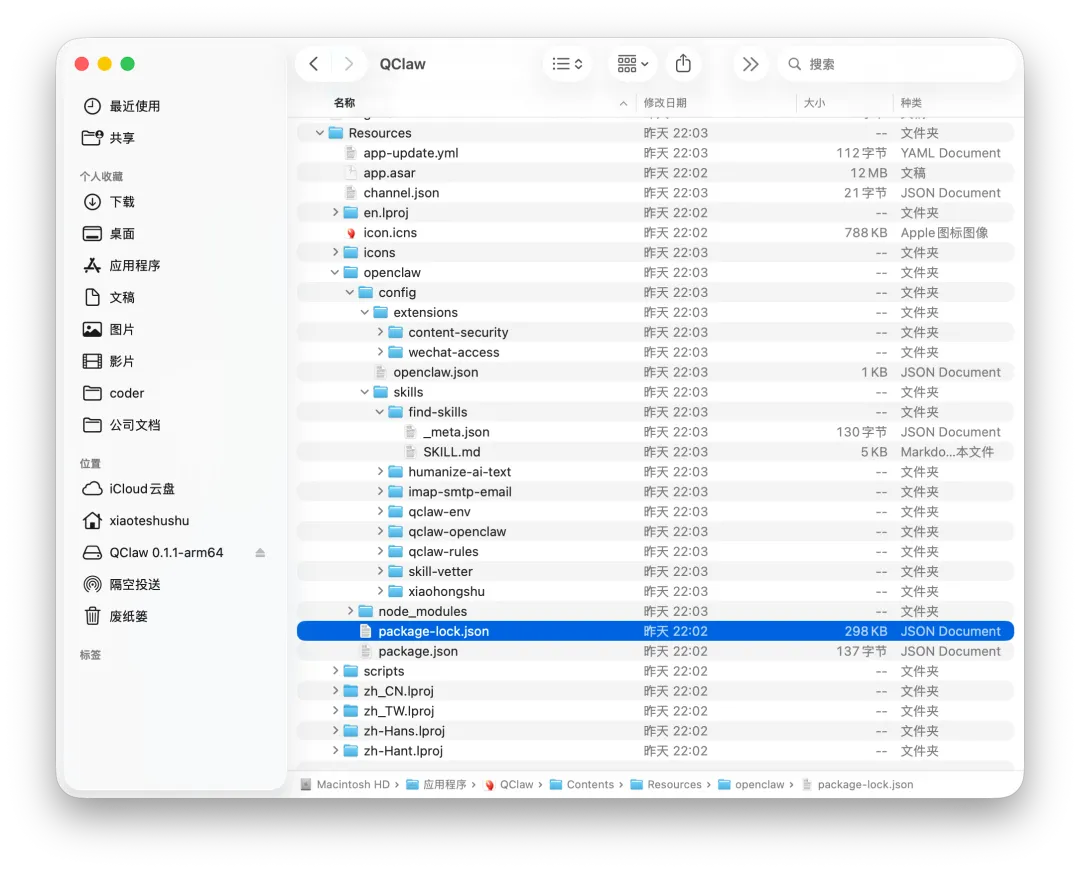Select the xiaohongshu folder row

pos(655,591)
